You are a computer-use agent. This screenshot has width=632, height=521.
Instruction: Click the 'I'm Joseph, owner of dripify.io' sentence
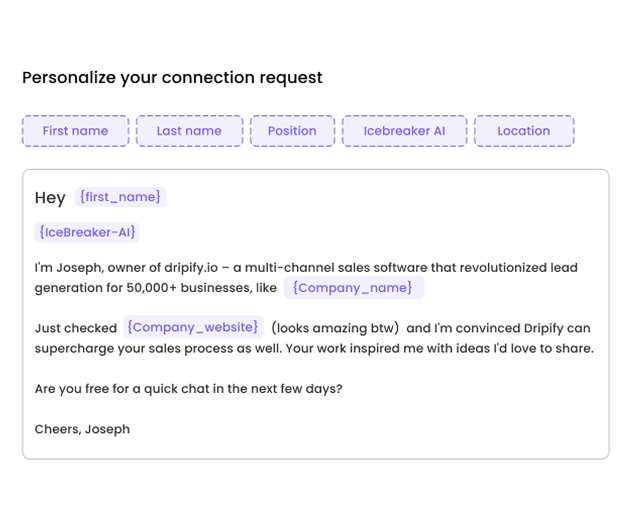306,268
